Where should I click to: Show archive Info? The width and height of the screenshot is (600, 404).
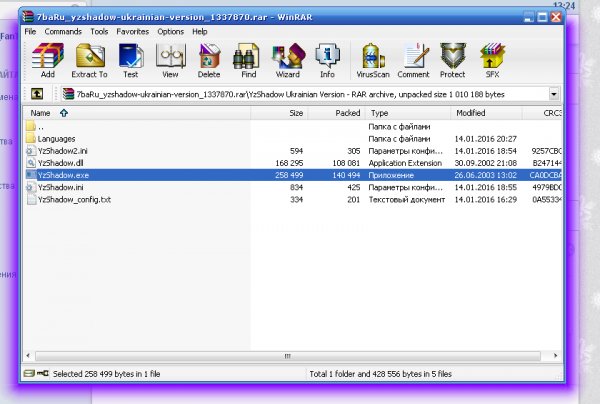[x=327, y=61]
